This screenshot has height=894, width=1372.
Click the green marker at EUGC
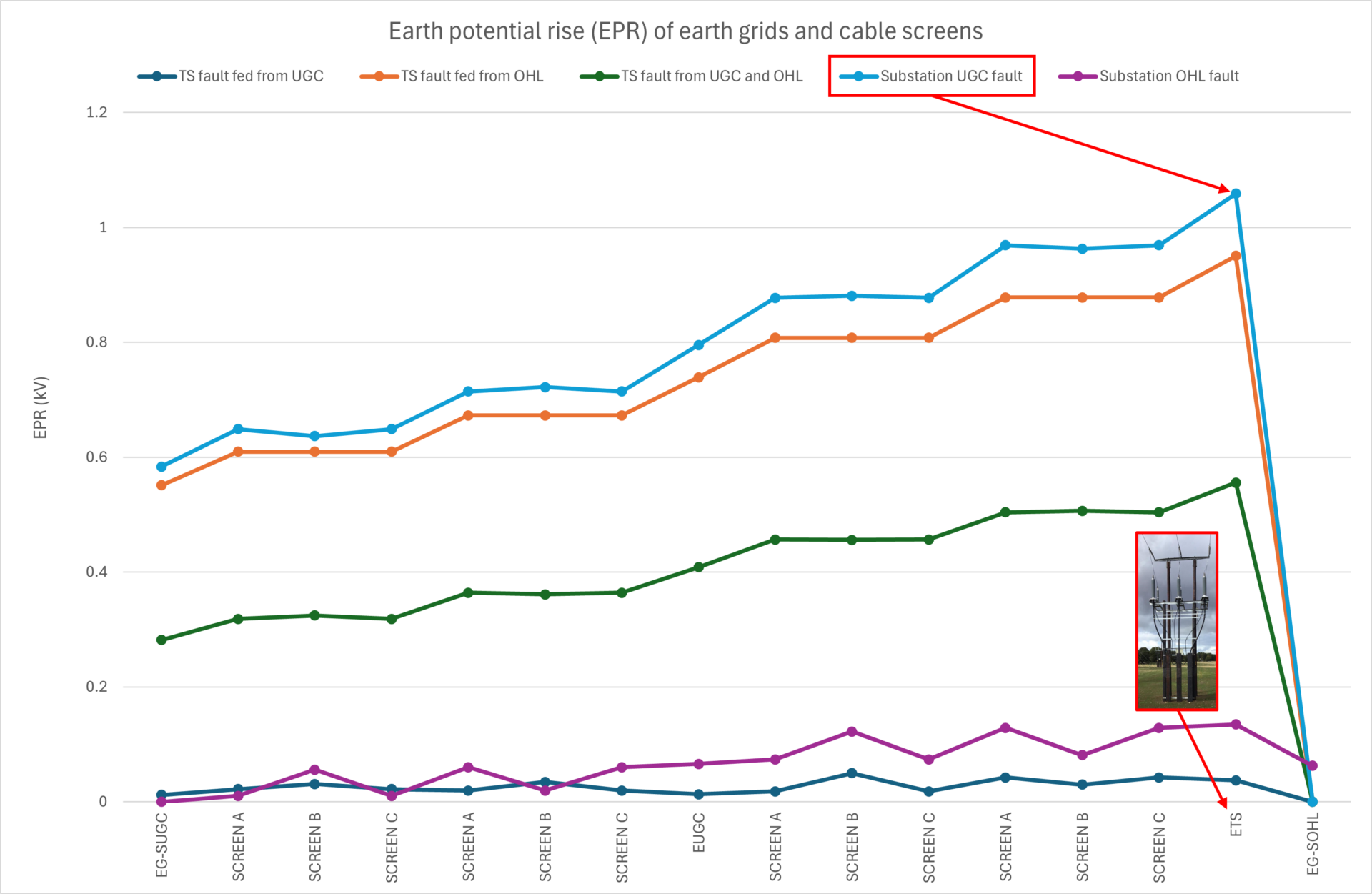click(x=699, y=567)
